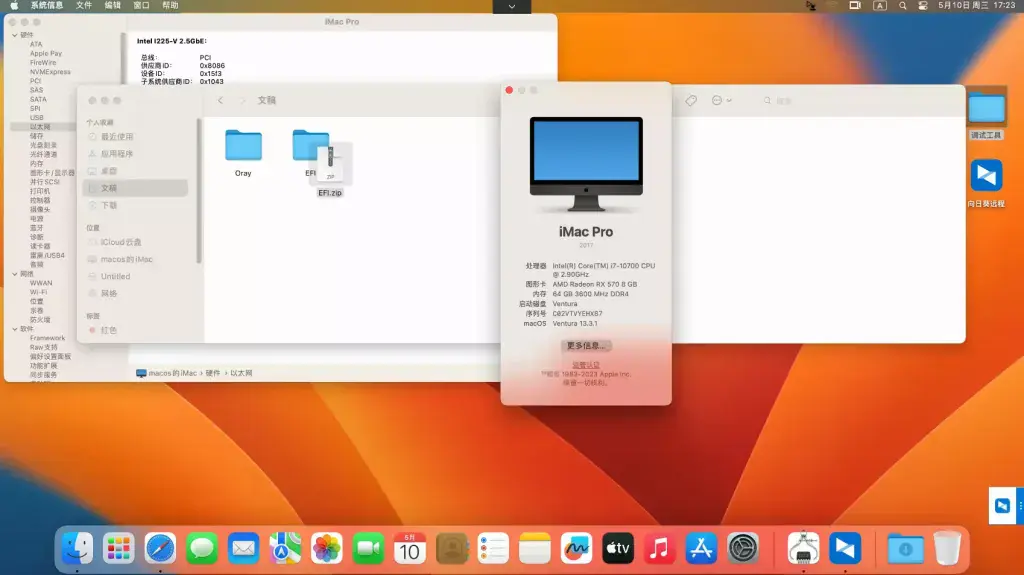This screenshot has width=1024, height=575.
Task: Open Sunlogin remote app in Dock
Action: 845,548
